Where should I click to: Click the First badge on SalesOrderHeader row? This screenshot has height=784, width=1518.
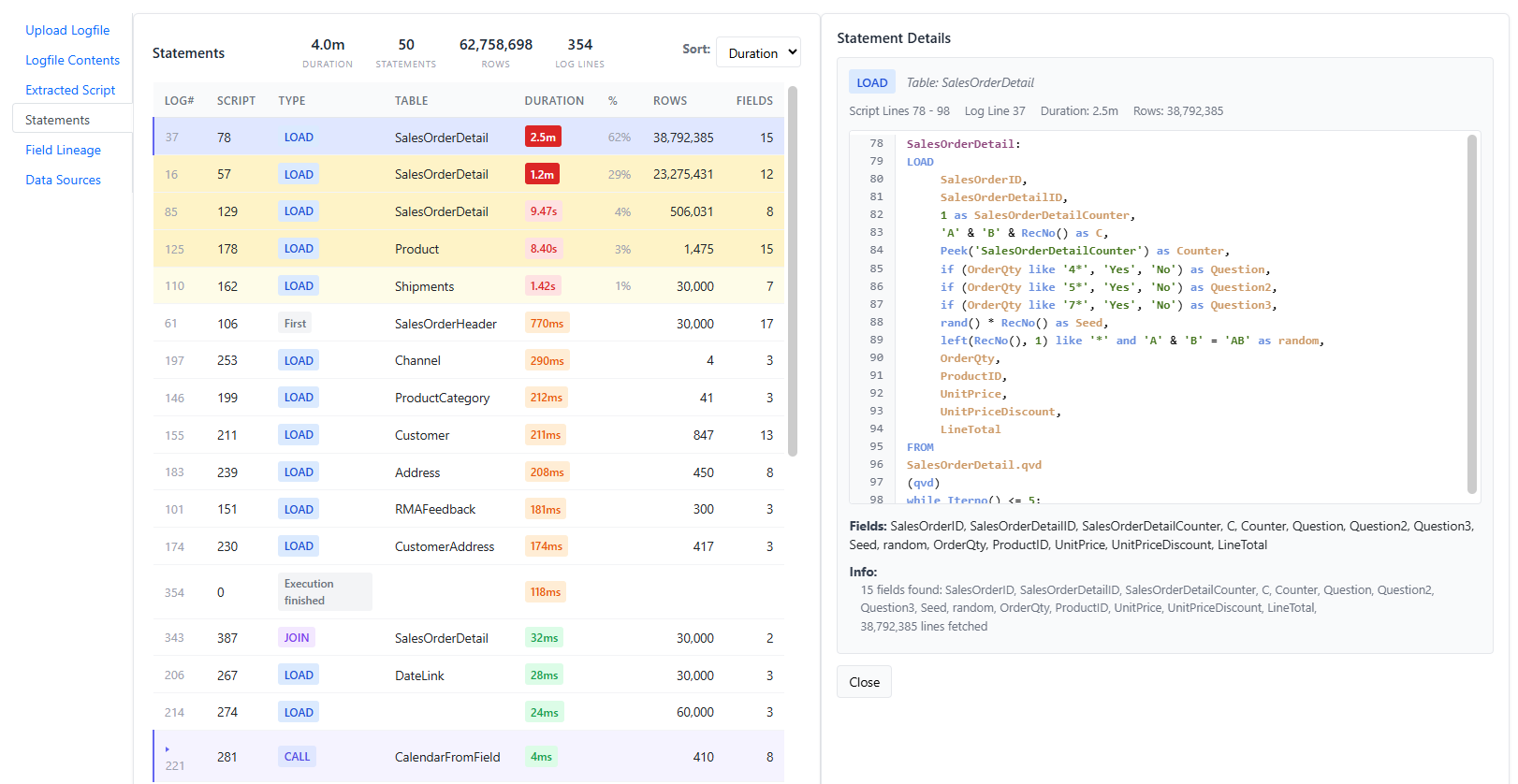coord(295,324)
